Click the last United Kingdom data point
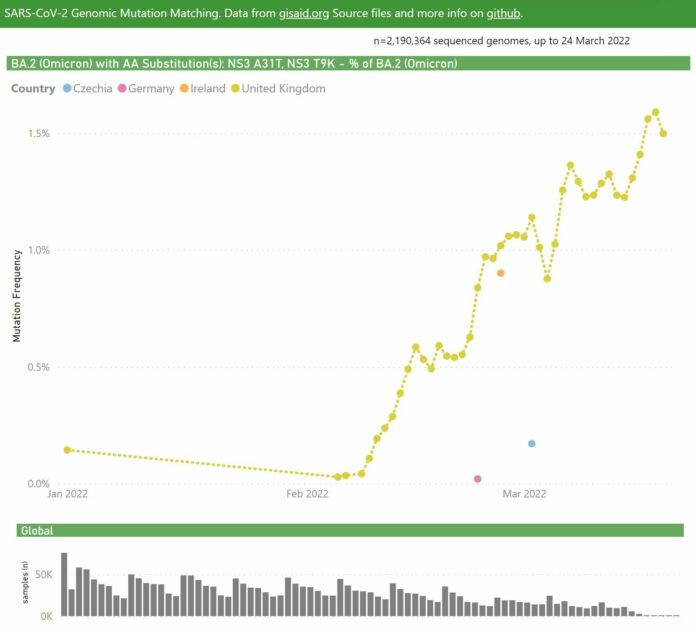Image resolution: width=696 pixels, height=632 pixels. click(664, 134)
